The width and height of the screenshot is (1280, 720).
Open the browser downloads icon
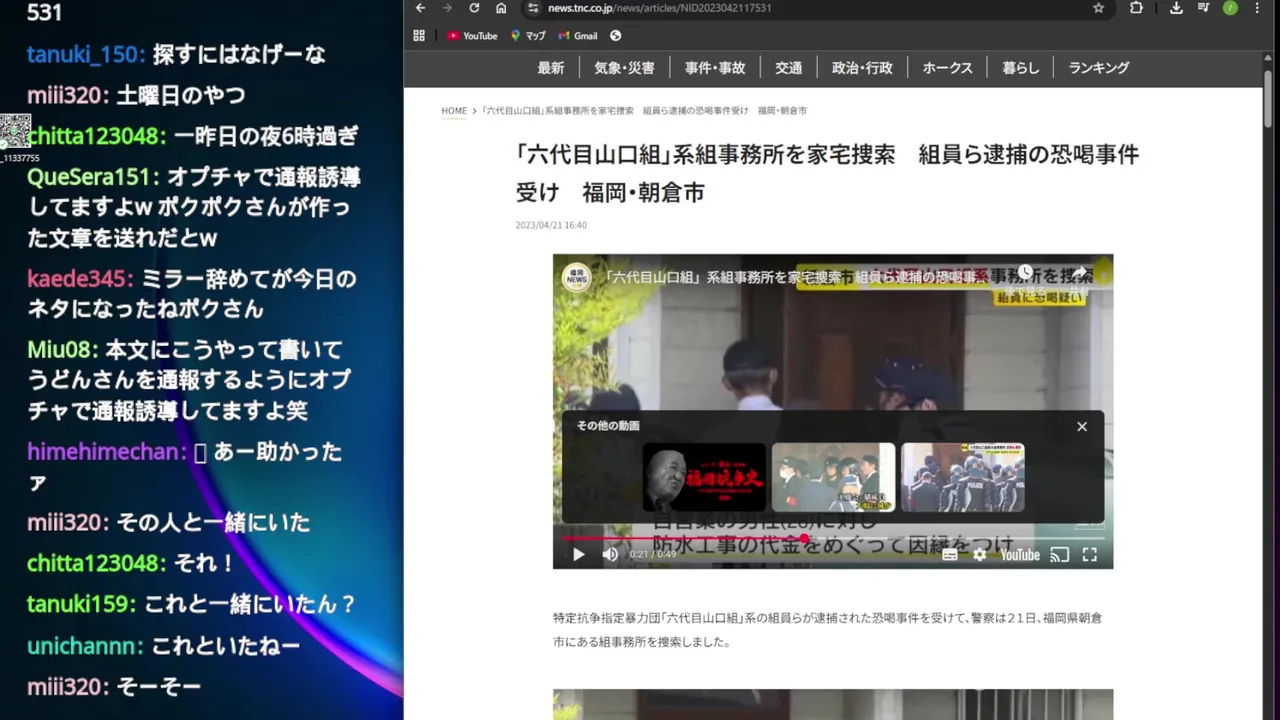click(x=1176, y=8)
